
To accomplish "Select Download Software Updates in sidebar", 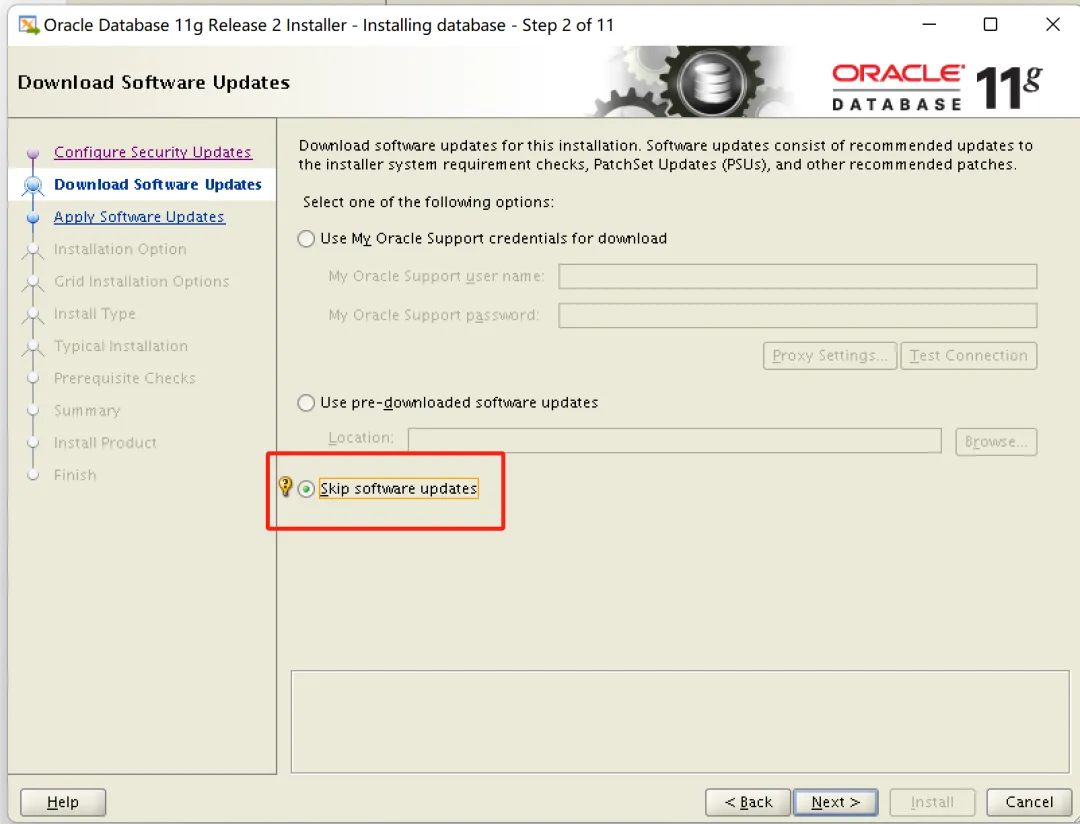I will point(158,185).
